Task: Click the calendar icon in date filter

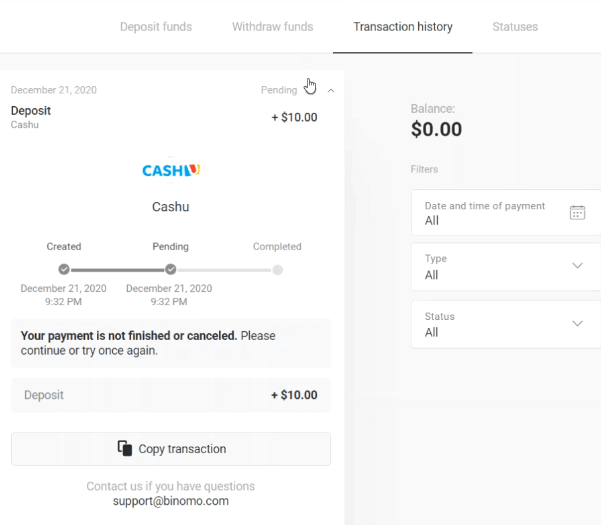Action: (577, 212)
